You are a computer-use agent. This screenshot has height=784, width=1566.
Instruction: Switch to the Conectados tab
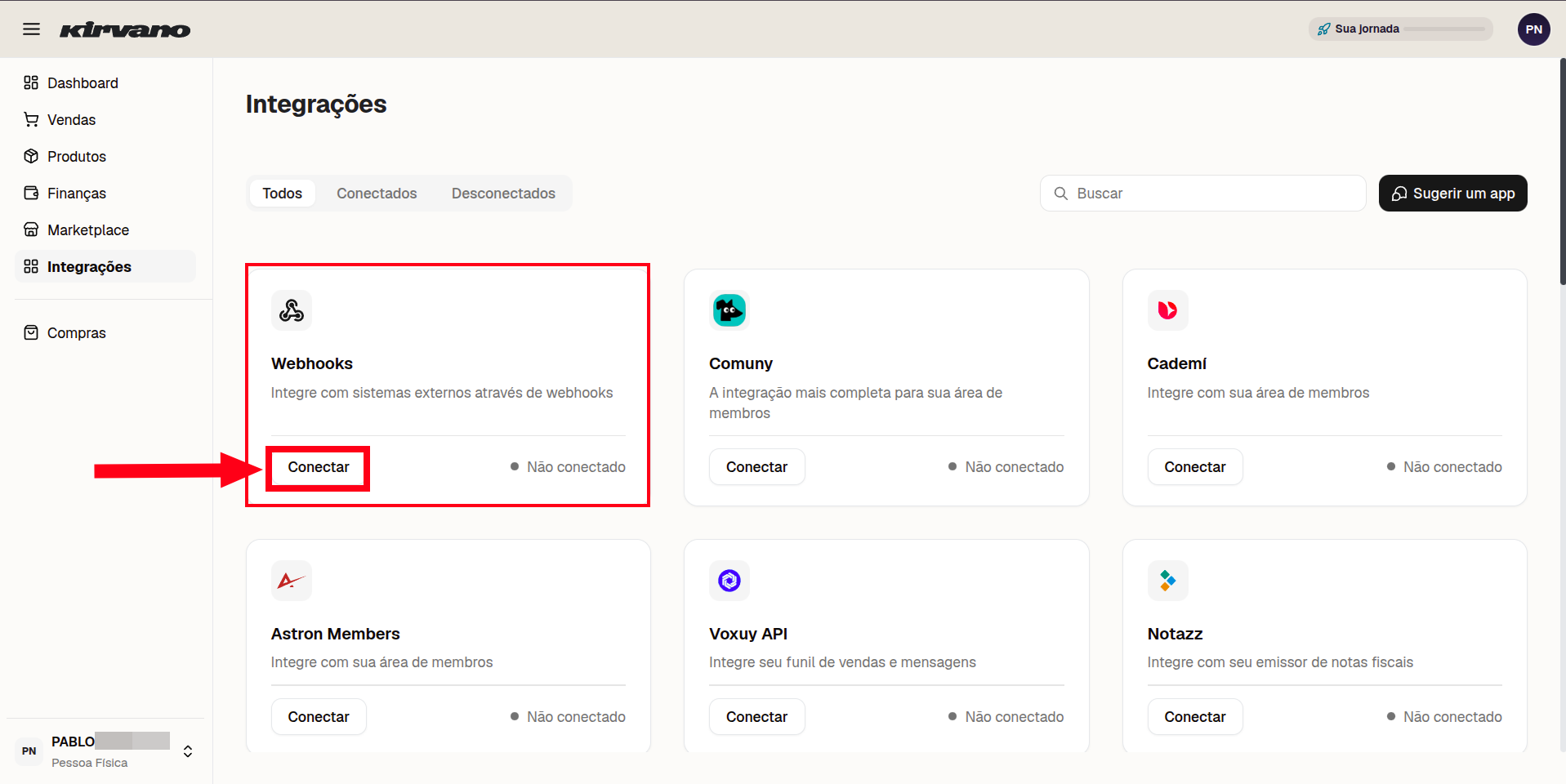point(377,194)
